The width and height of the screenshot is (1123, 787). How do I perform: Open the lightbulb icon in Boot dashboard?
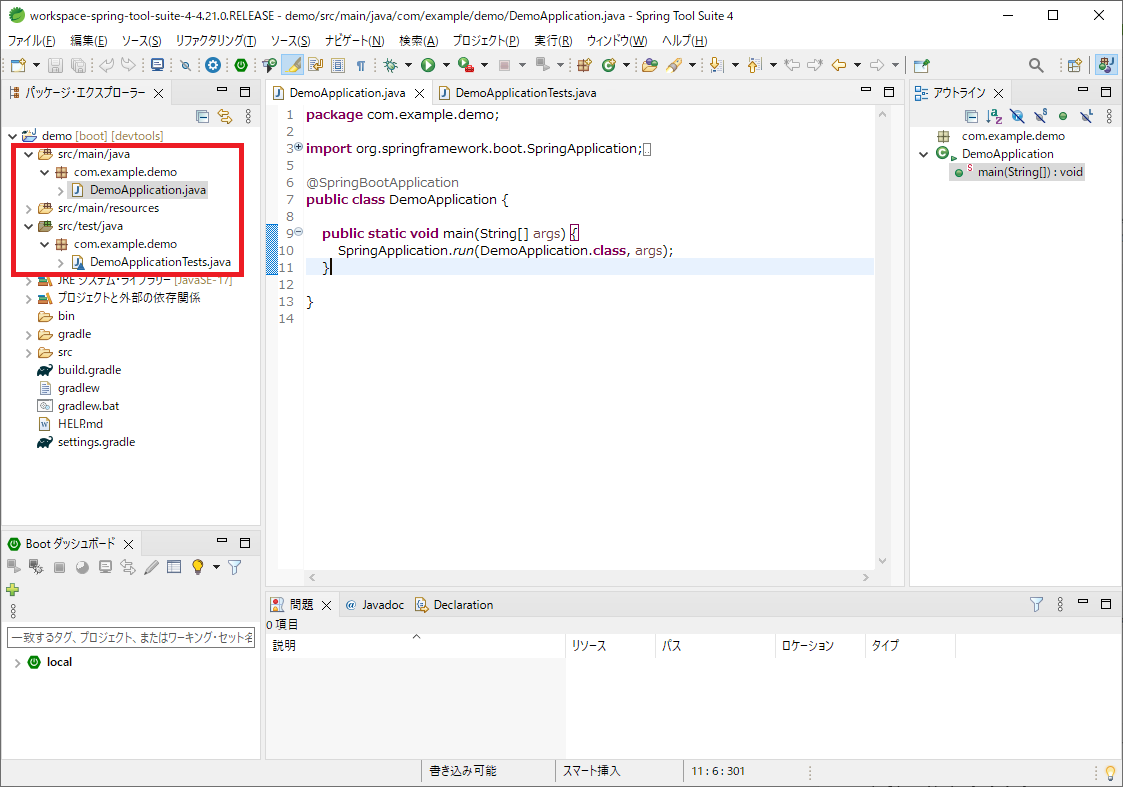[197, 567]
